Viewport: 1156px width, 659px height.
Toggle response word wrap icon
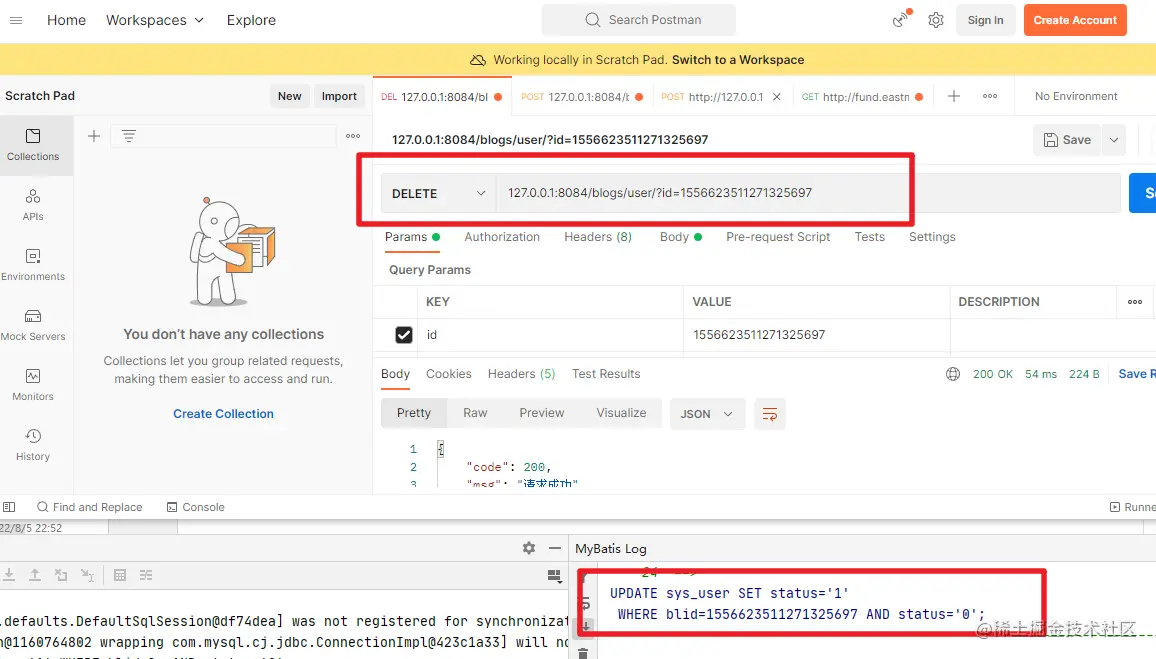pos(770,414)
